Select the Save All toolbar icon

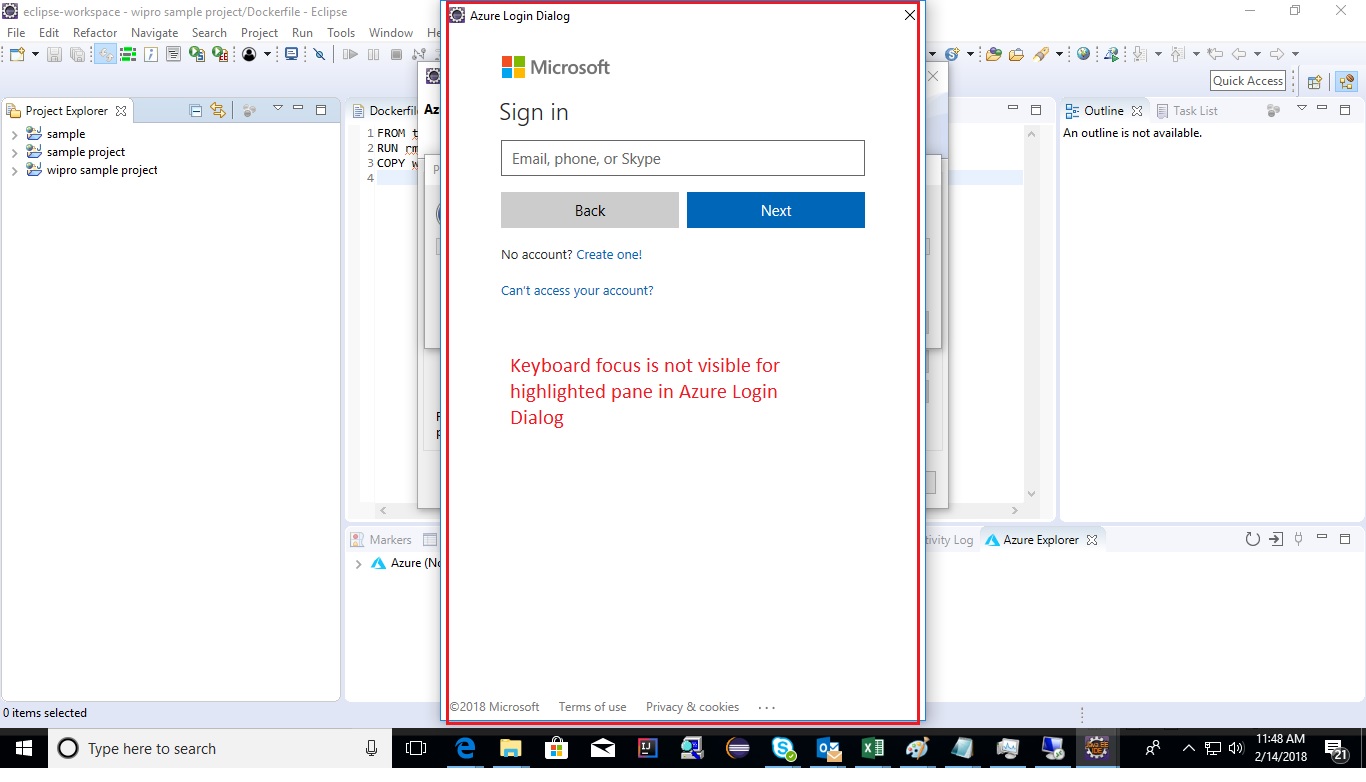[x=79, y=54]
